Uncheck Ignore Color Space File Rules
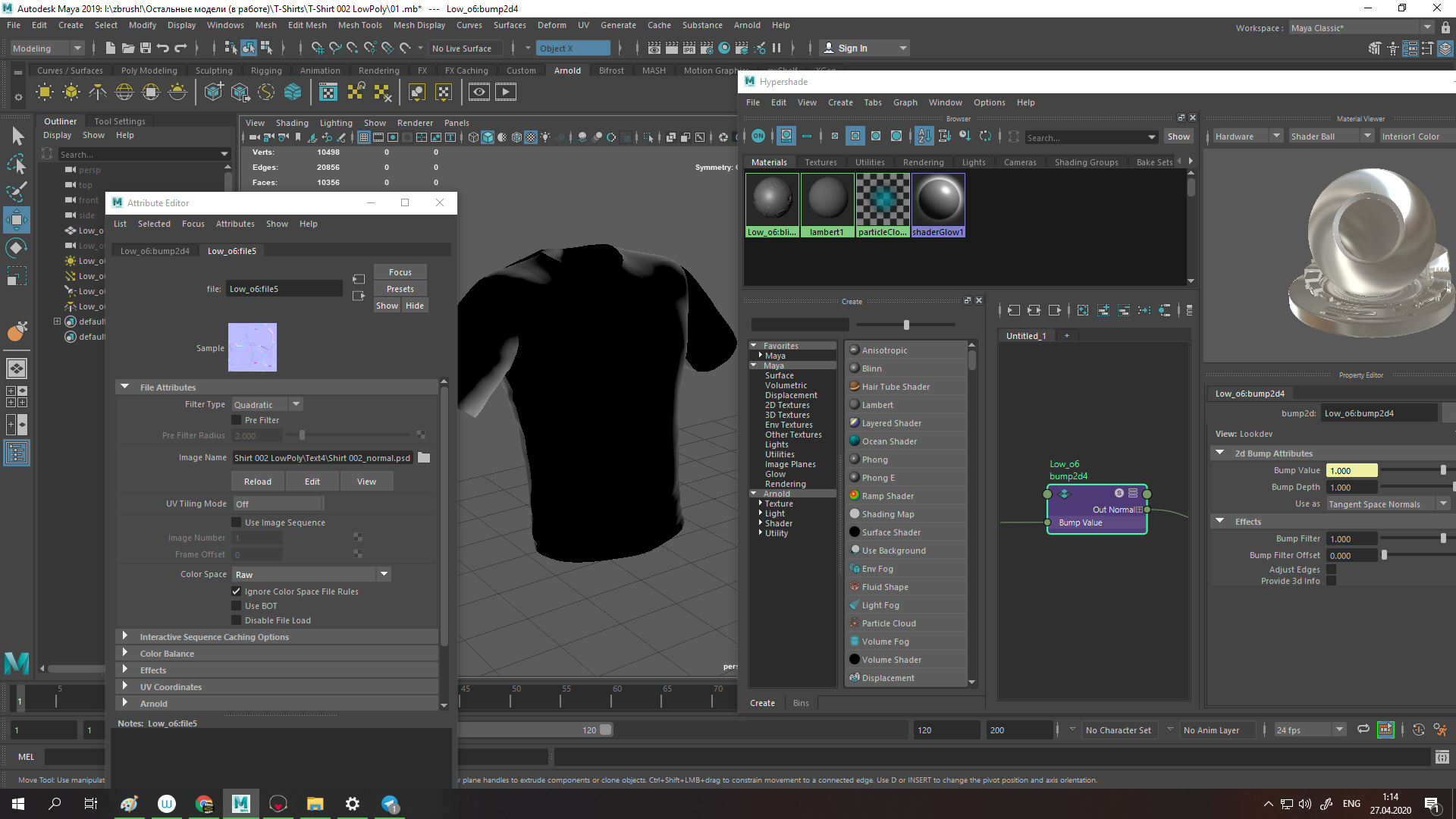The height and width of the screenshot is (819, 1456). click(x=237, y=591)
